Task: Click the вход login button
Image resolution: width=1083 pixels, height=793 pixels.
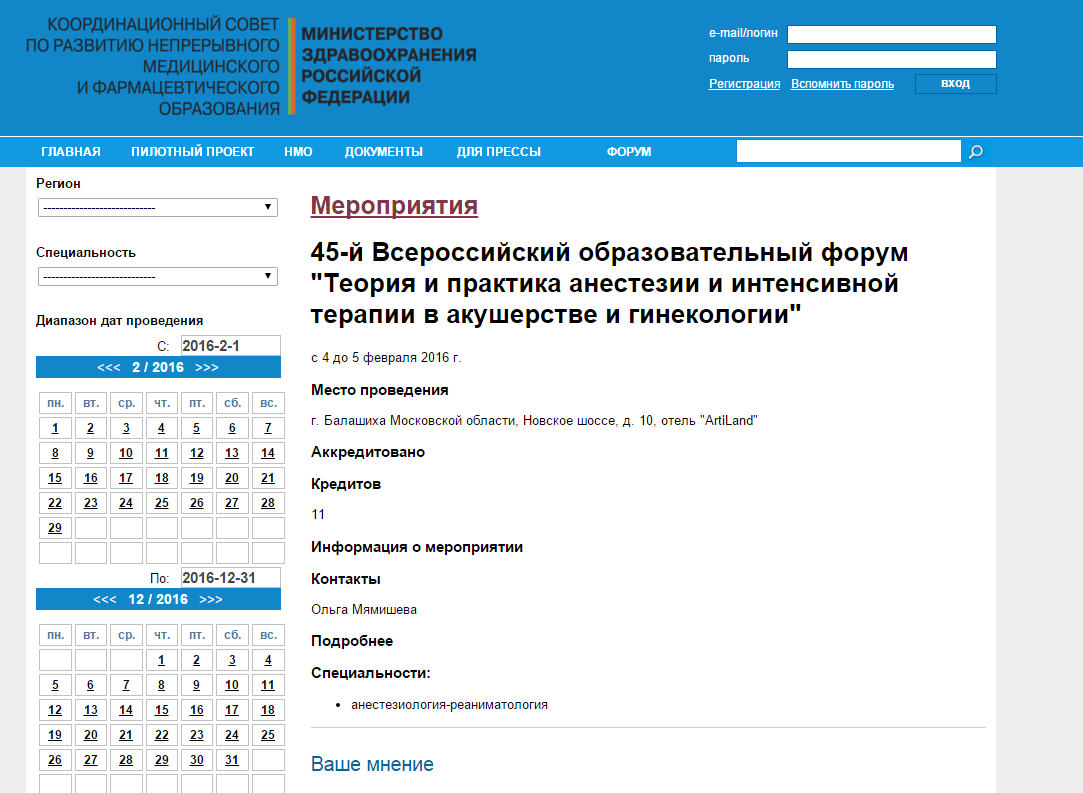Action: 955,84
